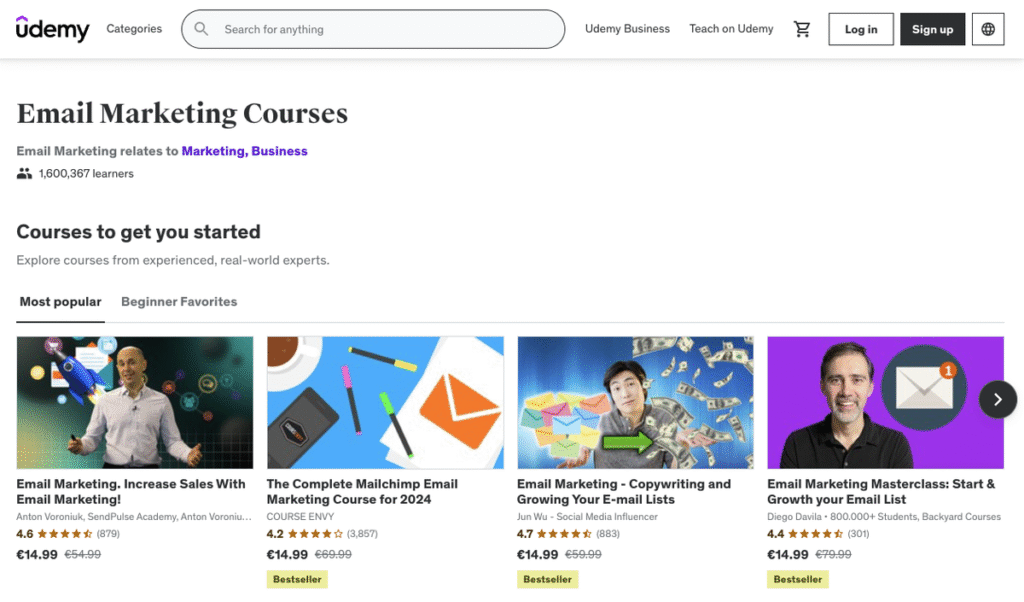Image resolution: width=1024 pixels, height=602 pixels.
Task: Open the Email Marketing Masterclass course thumbnail
Action: tap(885, 402)
